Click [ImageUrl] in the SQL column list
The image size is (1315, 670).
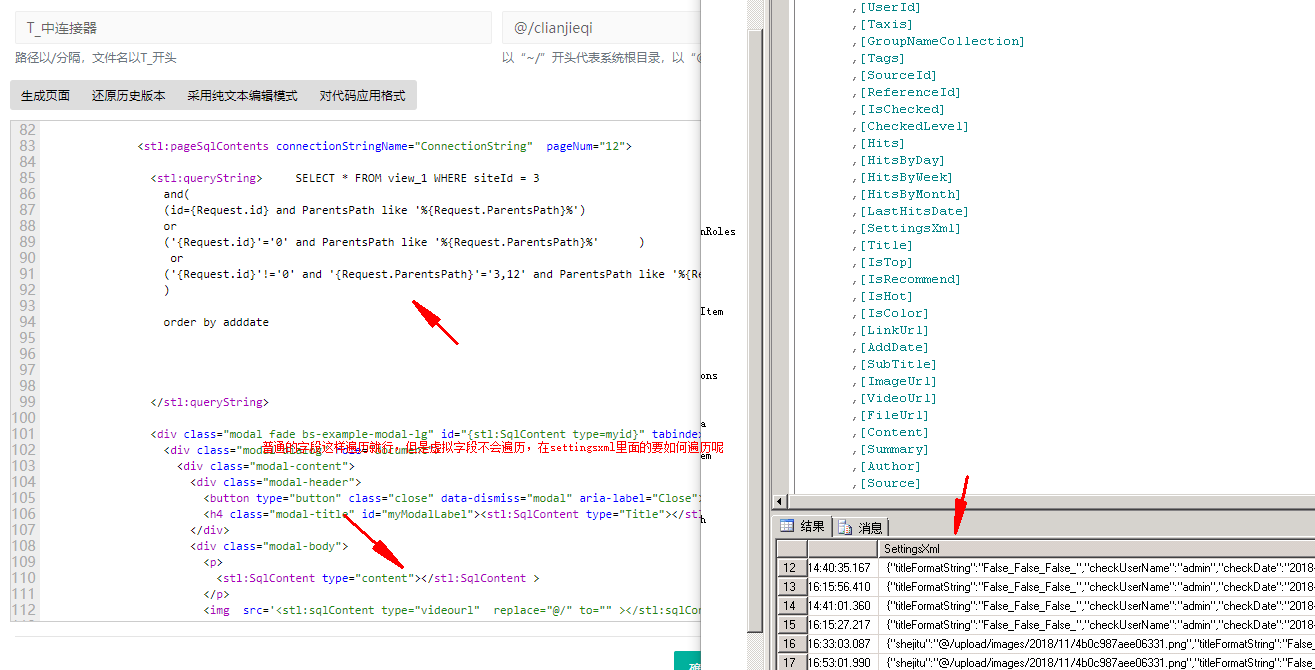pos(898,381)
